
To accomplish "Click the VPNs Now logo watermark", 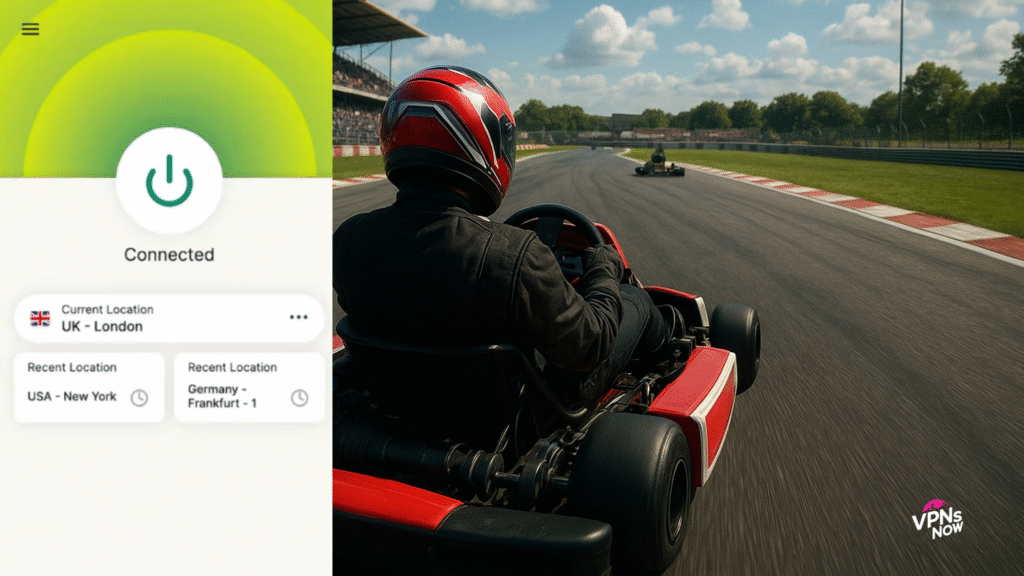I will click(938, 519).
